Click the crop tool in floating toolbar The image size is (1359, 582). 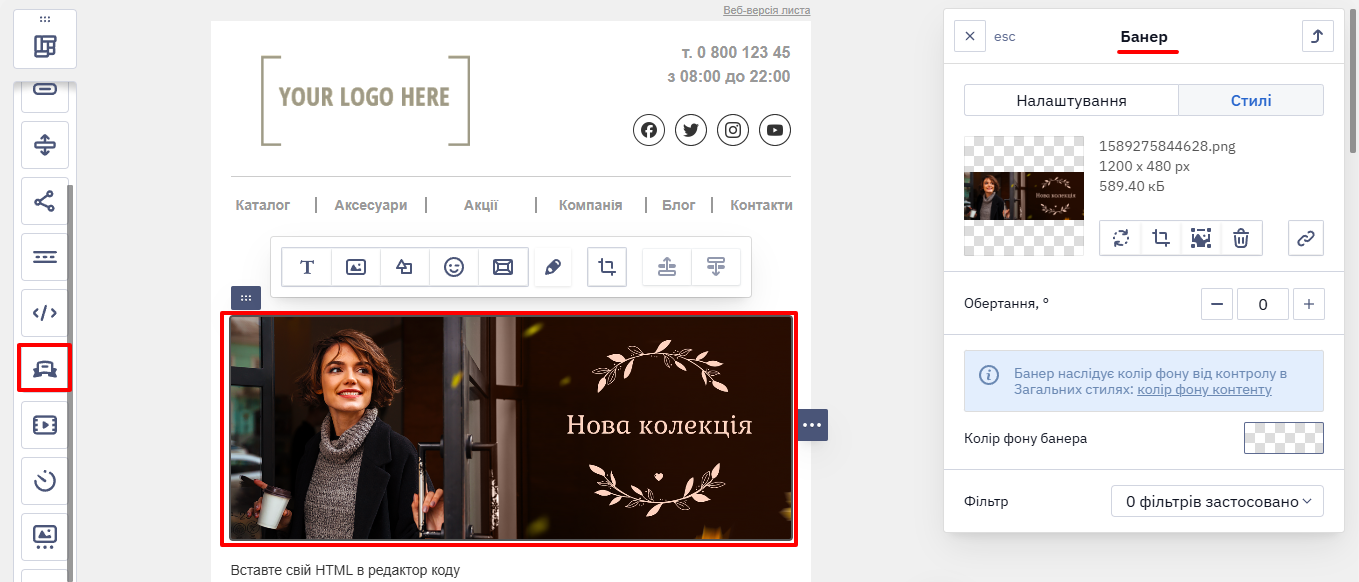[x=607, y=267]
